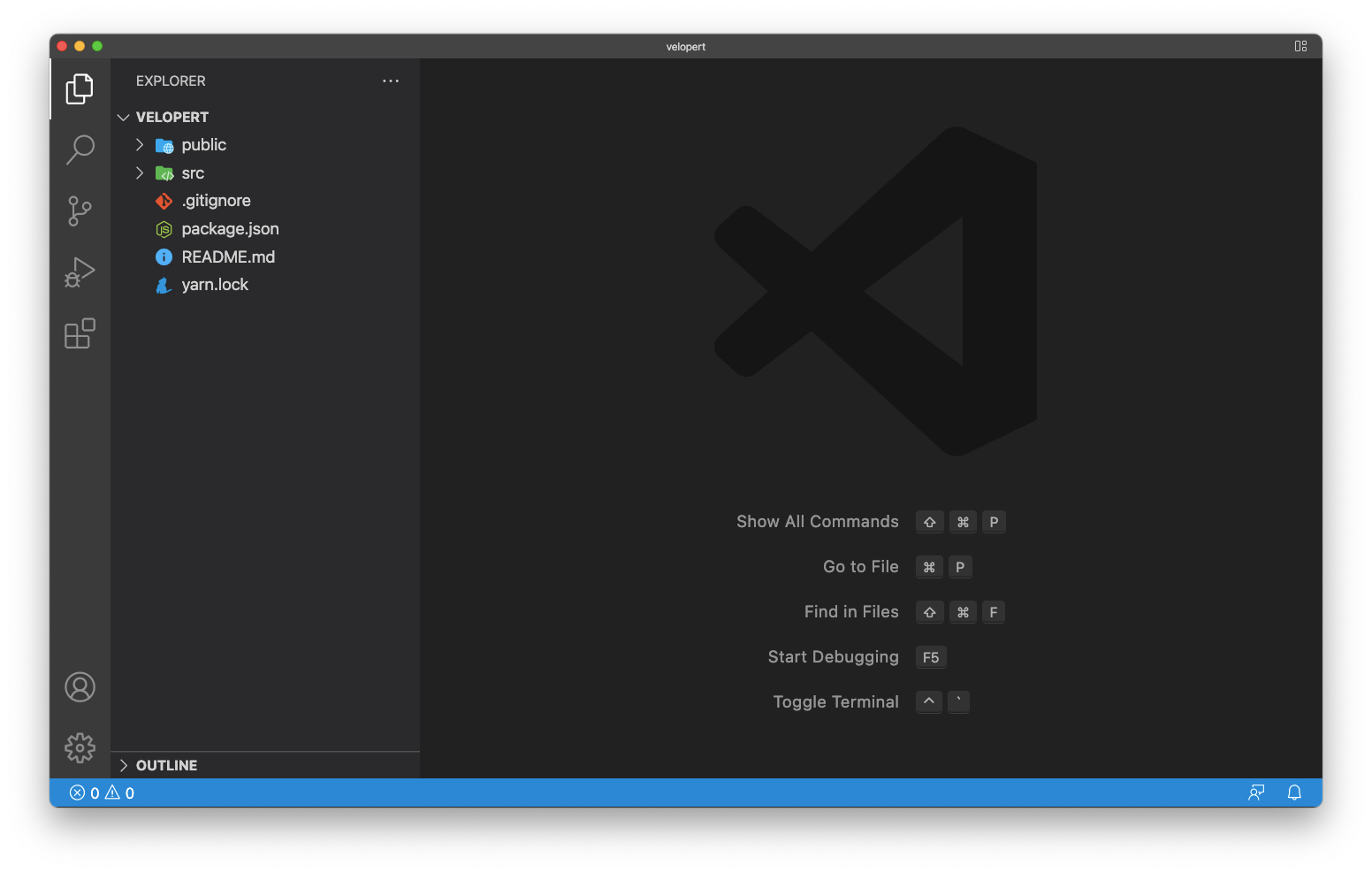Viewport: 1372px width, 873px height.
Task: Click the errors count icon in status bar
Action: pyautogui.click(x=78, y=793)
